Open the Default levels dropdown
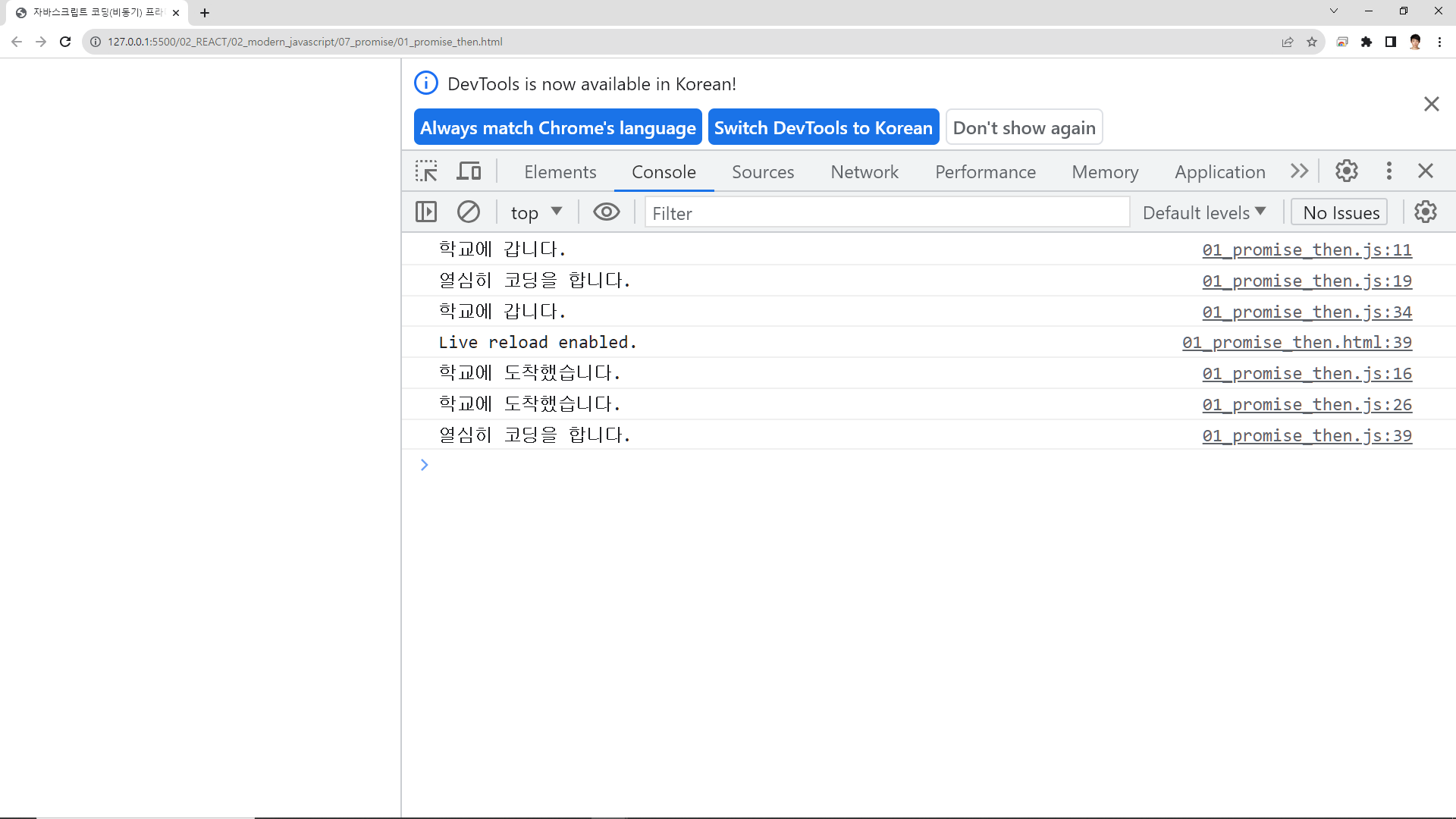The width and height of the screenshot is (1456, 819). [1203, 213]
